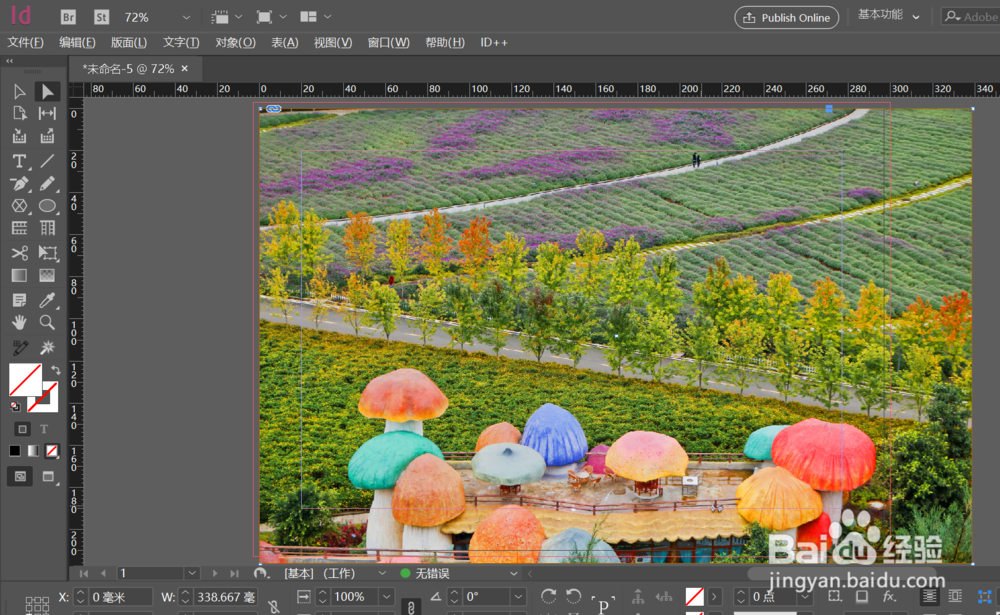Click the swap fill and stroke arrow

coord(55,370)
